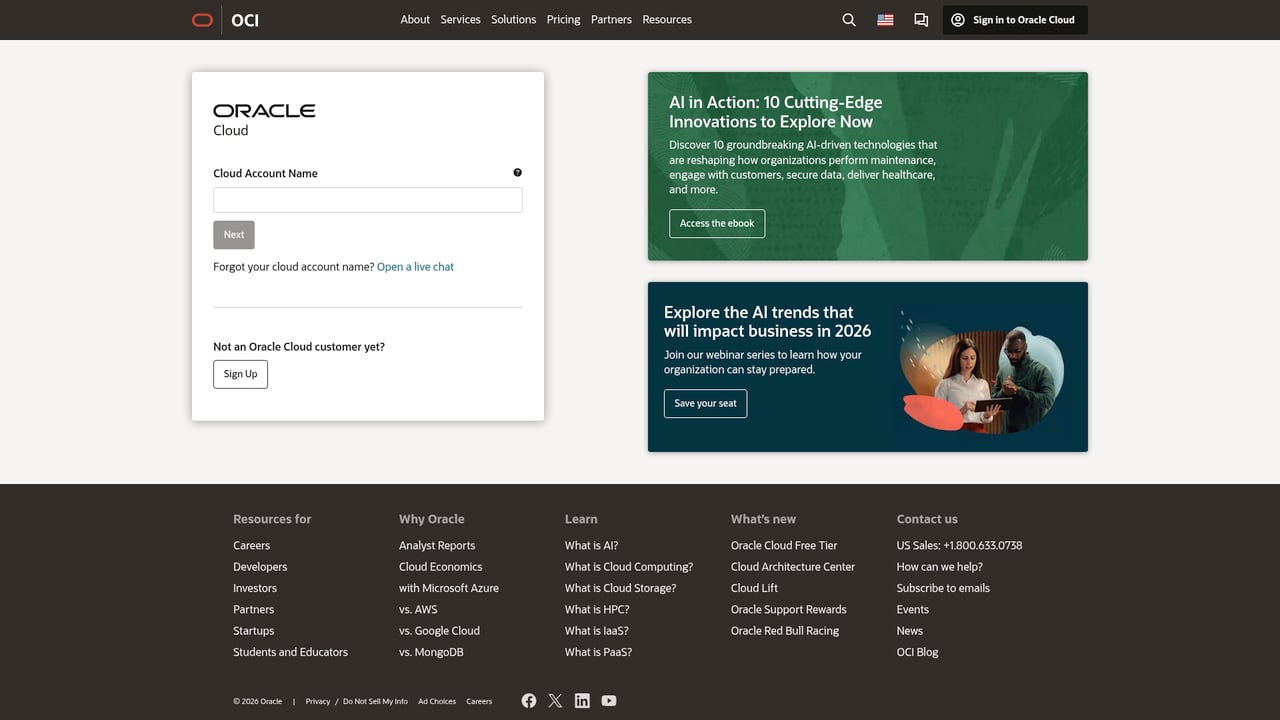Select Partners in the top menu
The width and height of the screenshot is (1280, 720).
pyautogui.click(x=611, y=19)
